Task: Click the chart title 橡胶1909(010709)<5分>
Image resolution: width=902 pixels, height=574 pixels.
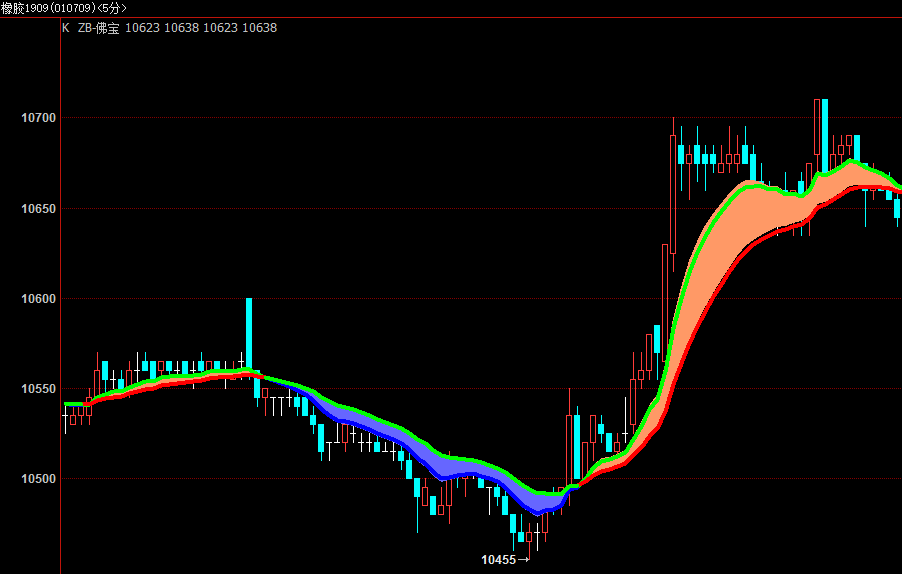Action: point(64,8)
